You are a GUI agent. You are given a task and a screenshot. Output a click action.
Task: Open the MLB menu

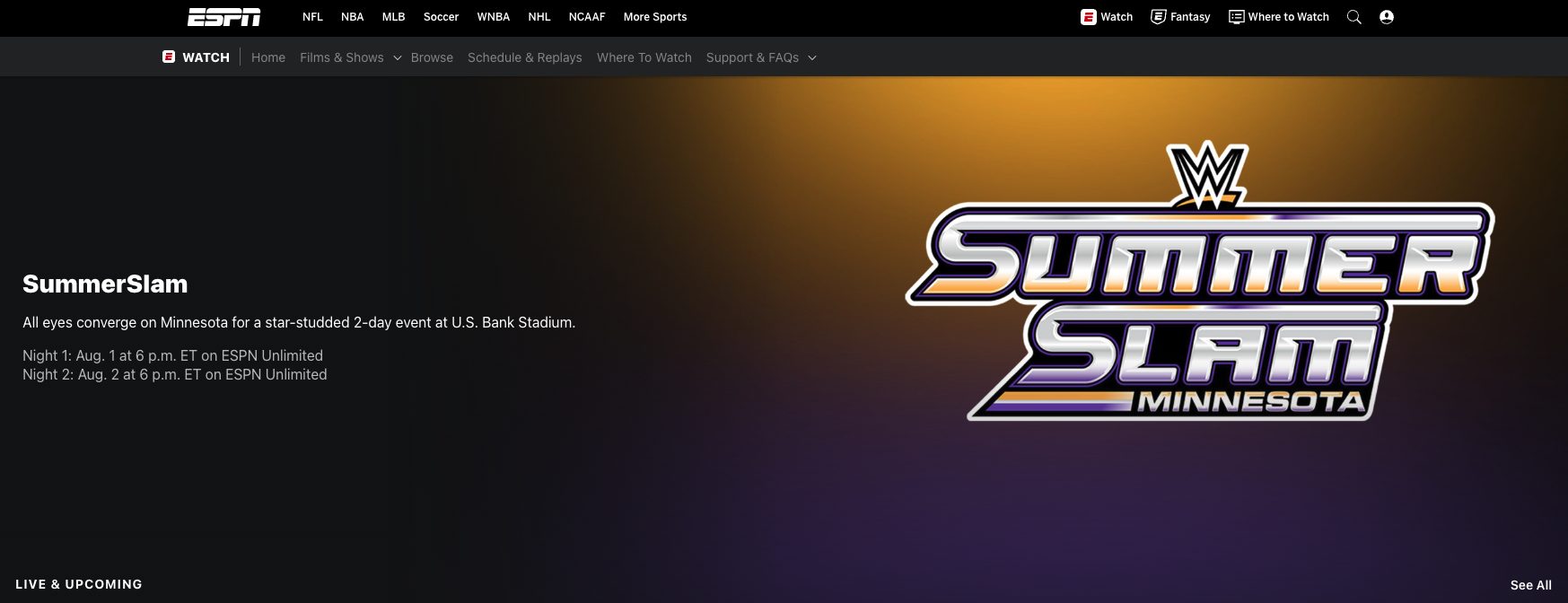393,17
